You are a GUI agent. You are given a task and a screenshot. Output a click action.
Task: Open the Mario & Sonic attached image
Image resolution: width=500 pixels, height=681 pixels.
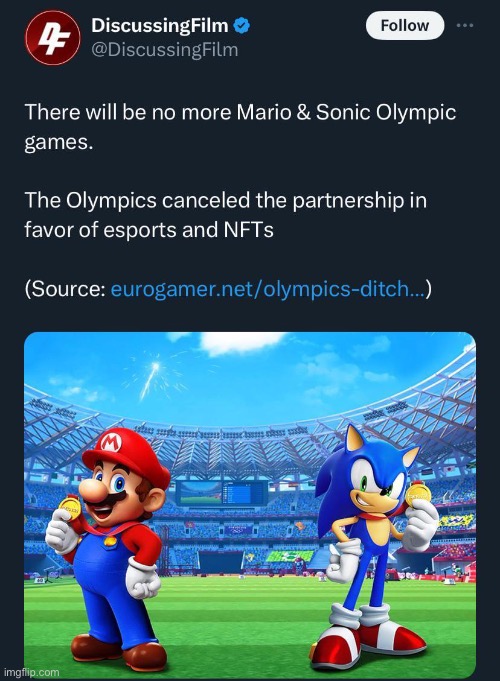pos(250,505)
